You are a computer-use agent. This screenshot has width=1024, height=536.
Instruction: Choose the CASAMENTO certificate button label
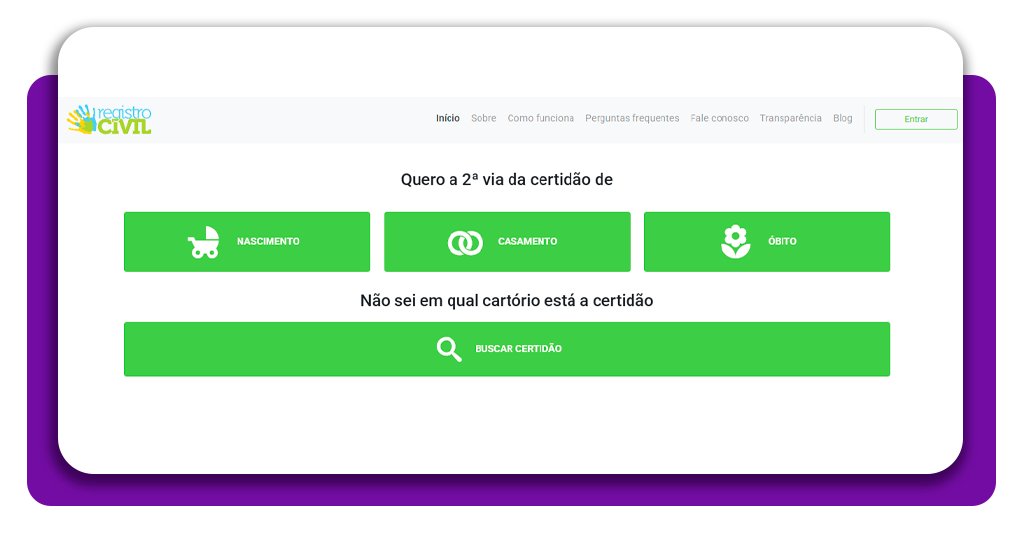pos(527,242)
